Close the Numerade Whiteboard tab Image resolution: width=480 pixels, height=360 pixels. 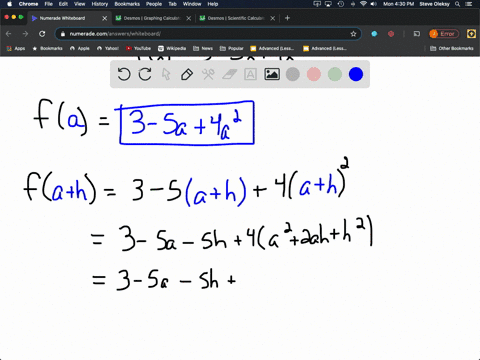[x=104, y=18]
